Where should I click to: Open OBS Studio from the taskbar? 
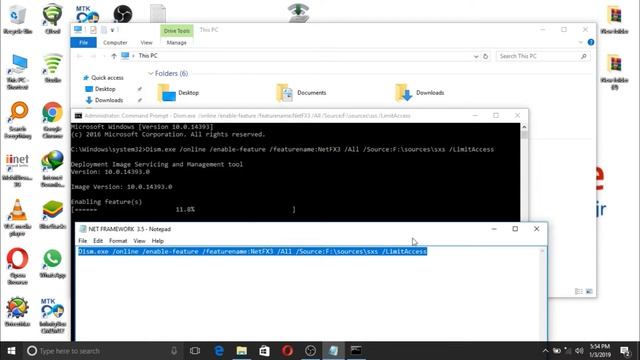(x=310, y=351)
